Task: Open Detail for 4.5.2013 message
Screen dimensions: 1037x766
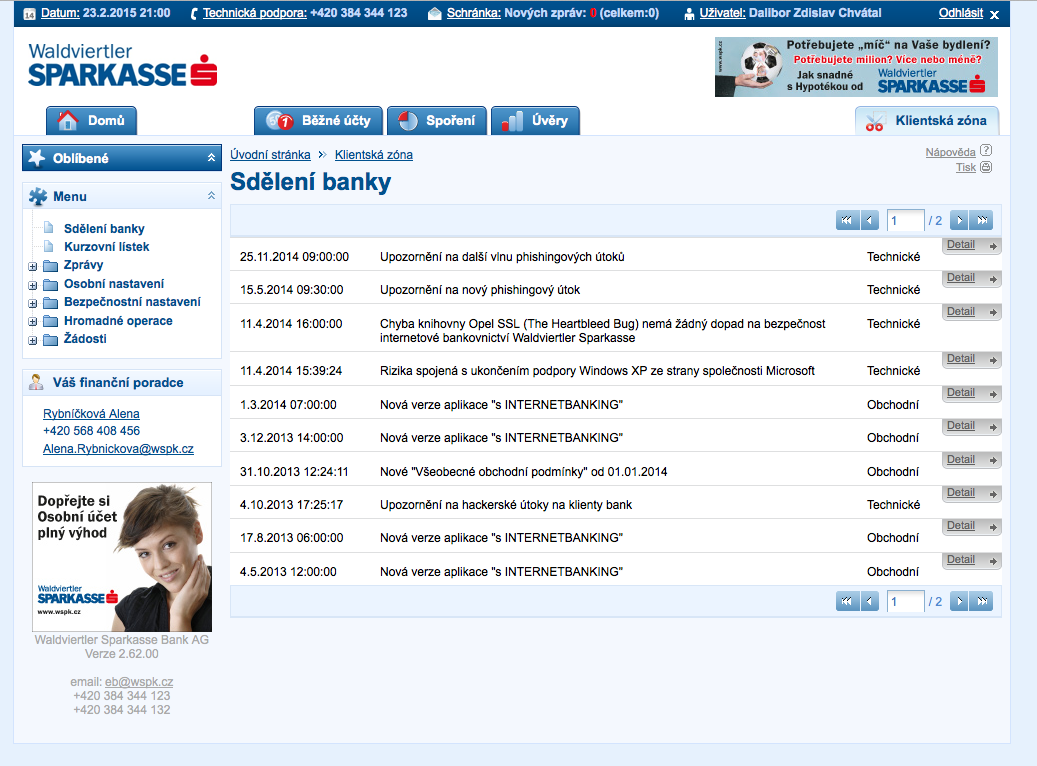Action: click(971, 560)
